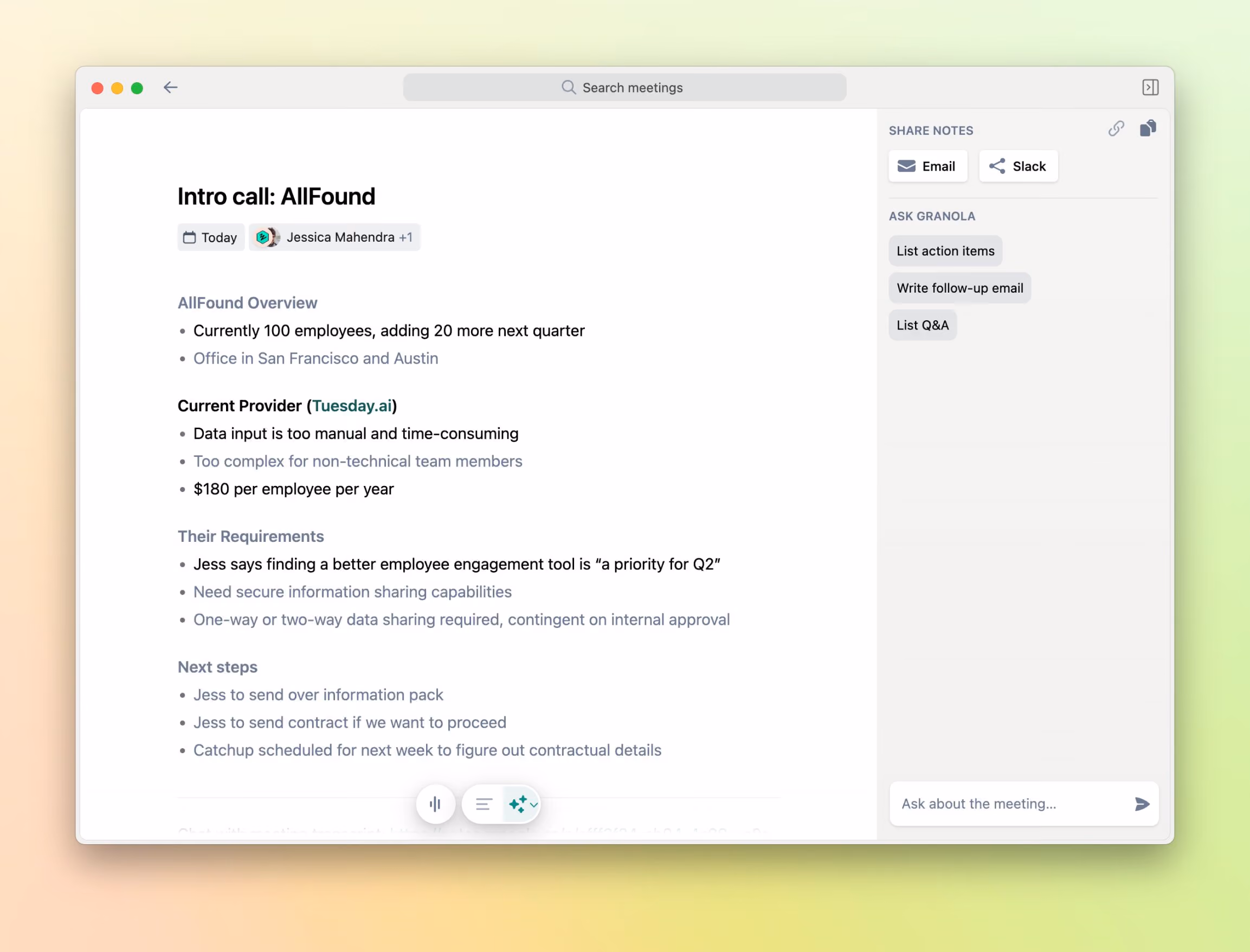Open the transcript waveform button

[x=435, y=804]
